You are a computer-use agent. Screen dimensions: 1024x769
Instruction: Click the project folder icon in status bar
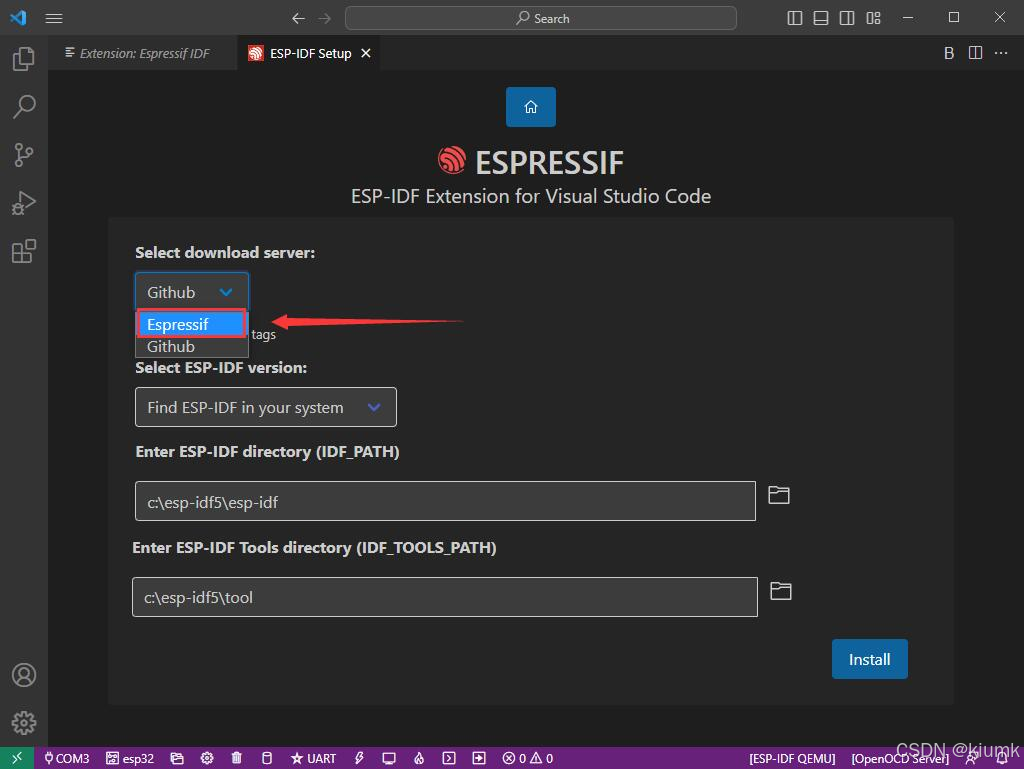point(177,758)
